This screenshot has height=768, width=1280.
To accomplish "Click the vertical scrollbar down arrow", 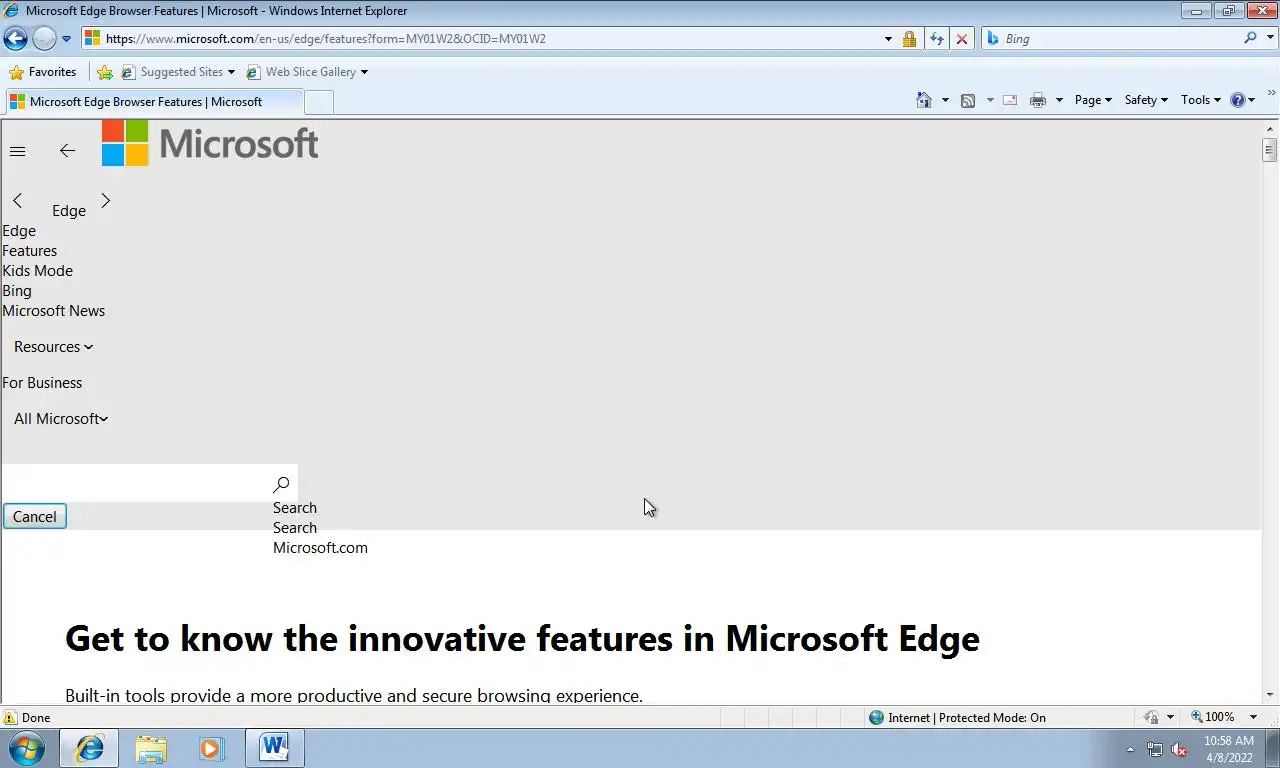I will pyautogui.click(x=1270, y=695).
